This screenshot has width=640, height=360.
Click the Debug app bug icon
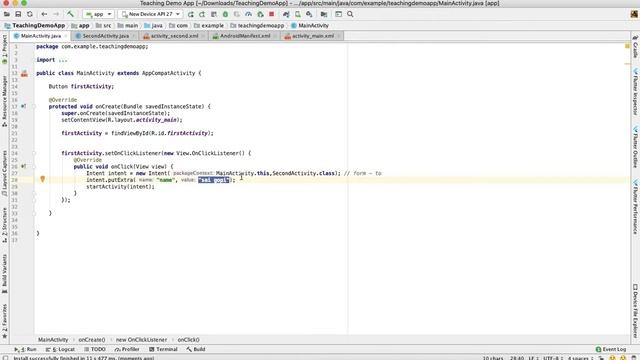225,14
